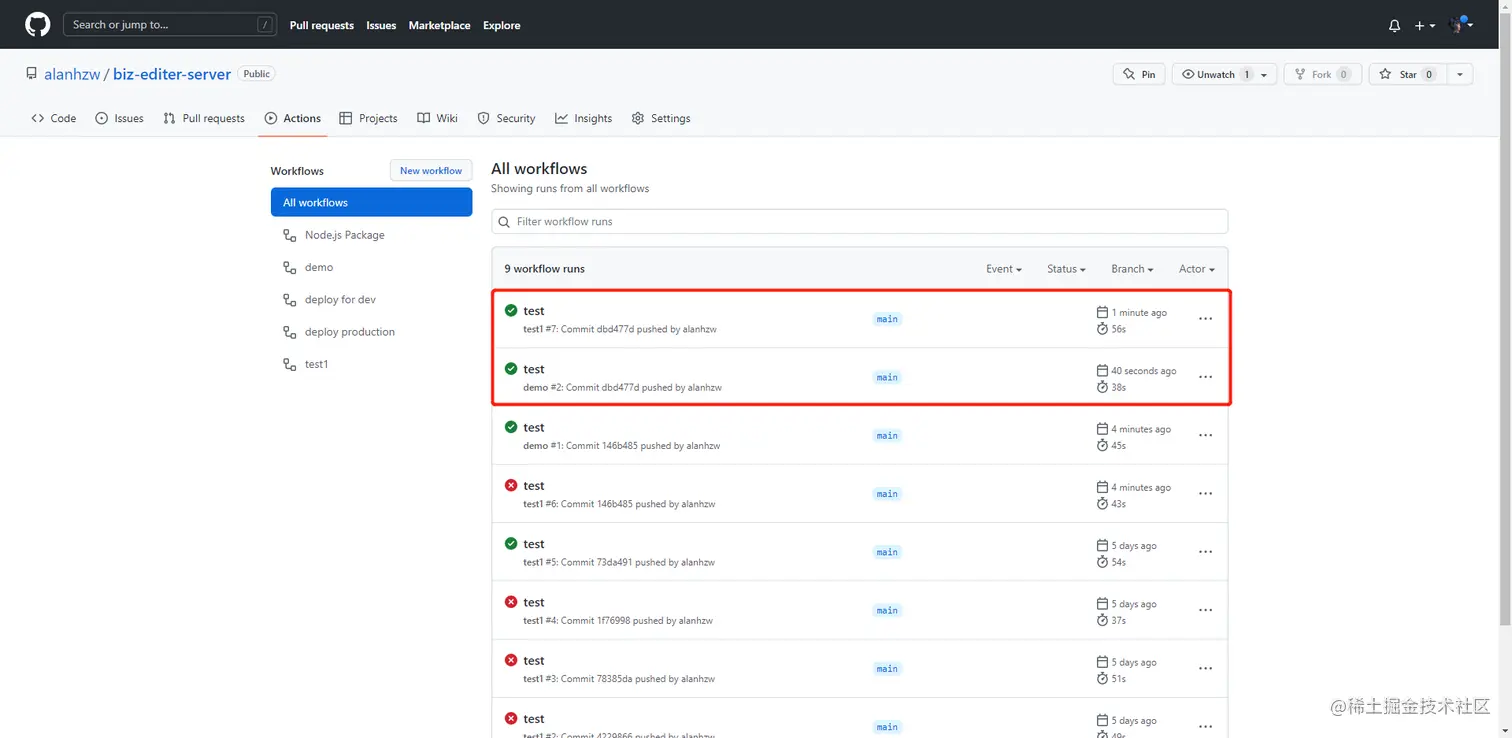
Task: Click the failure X icon of test1 #6
Action: [511, 485]
